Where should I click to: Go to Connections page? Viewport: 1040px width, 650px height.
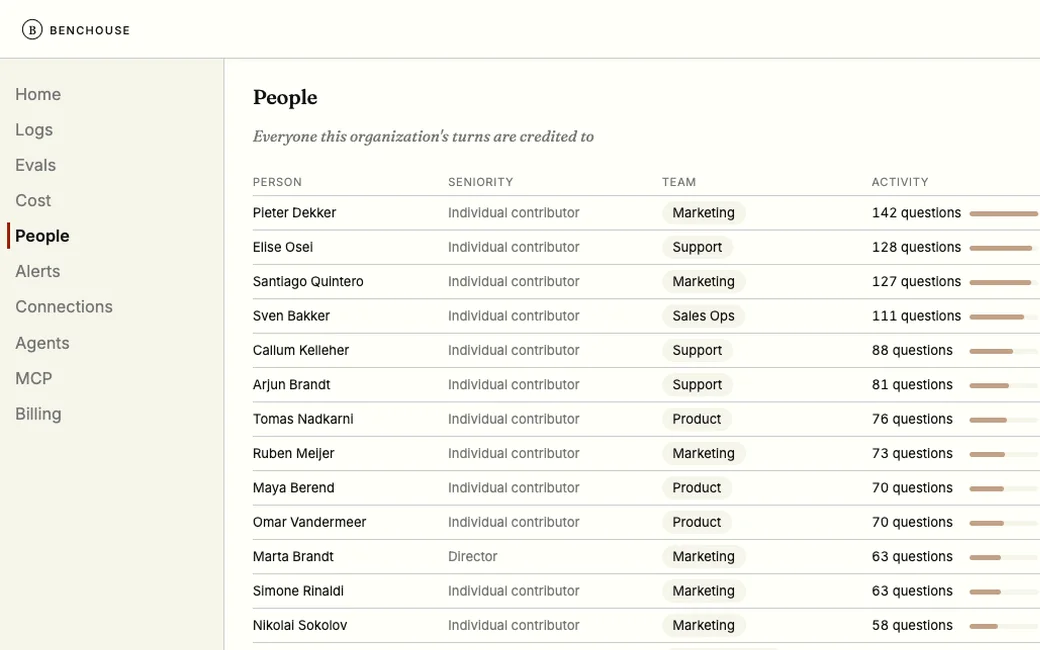64,306
